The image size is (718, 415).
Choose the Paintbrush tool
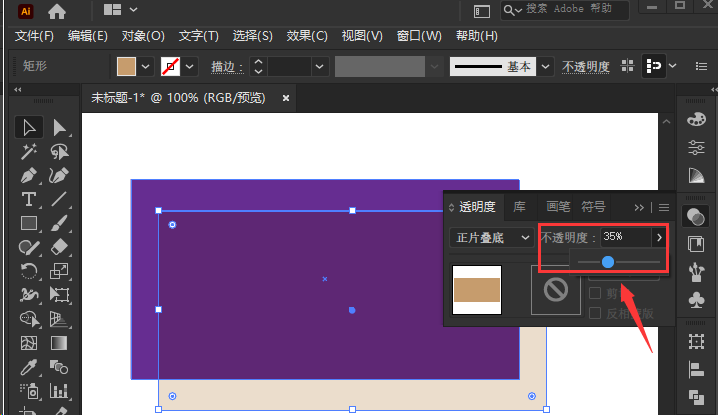tap(60, 223)
